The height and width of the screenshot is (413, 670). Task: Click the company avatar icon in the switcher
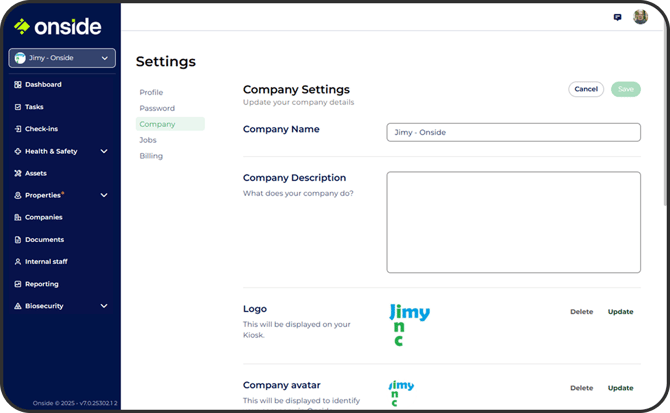pos(20,58)
